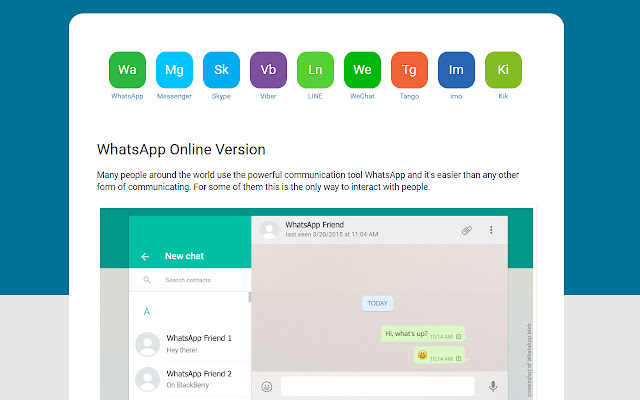Click the search magnifier icon in contacts

click(x=147, y=280)
